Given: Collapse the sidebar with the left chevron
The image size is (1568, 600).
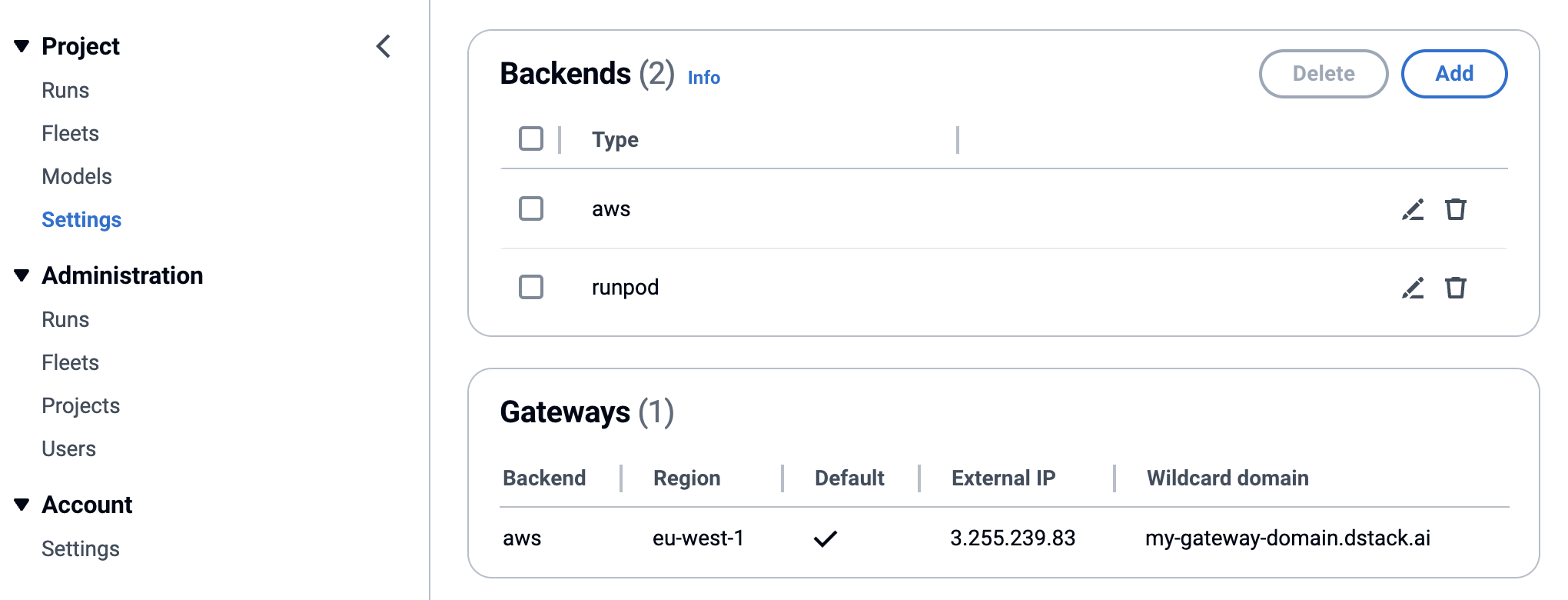Looking at the screenshot, I should [x=384, y=46].
